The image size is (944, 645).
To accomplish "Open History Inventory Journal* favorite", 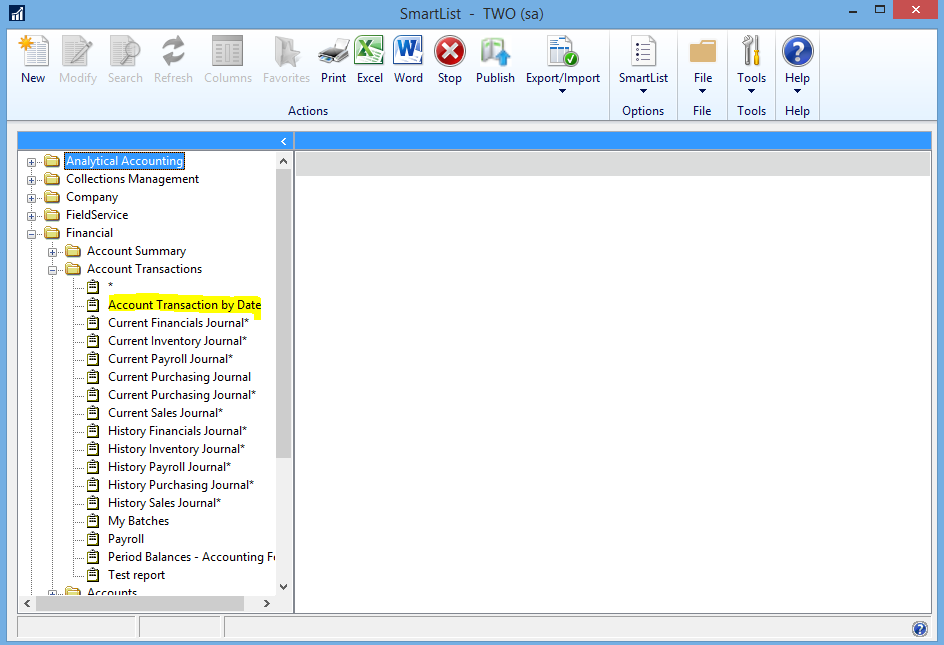I will pyautogui.click(x=176, y=449).
